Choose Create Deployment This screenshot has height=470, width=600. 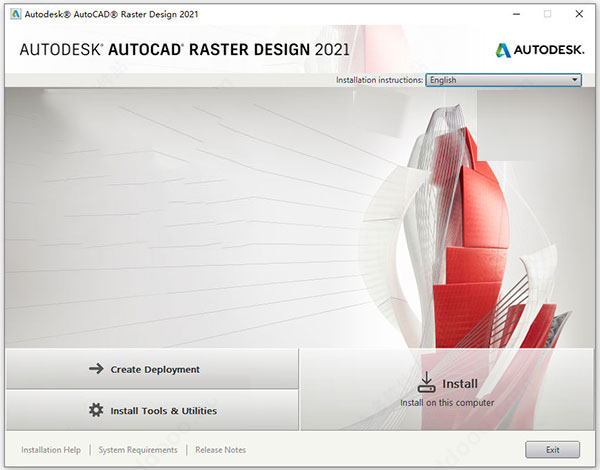click(x=152, y=369)
